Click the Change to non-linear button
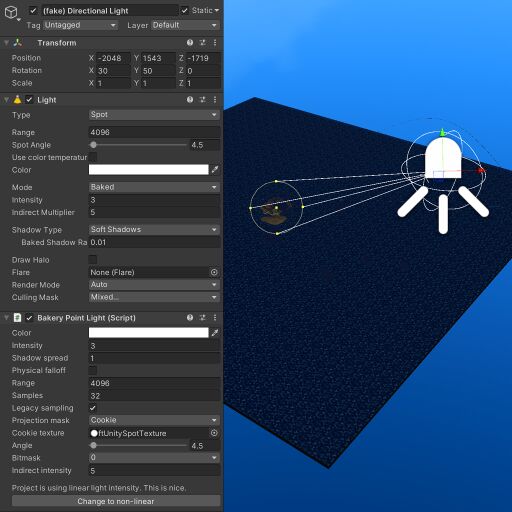This screenshot has height=512, width=512. (x=116, y=501)
